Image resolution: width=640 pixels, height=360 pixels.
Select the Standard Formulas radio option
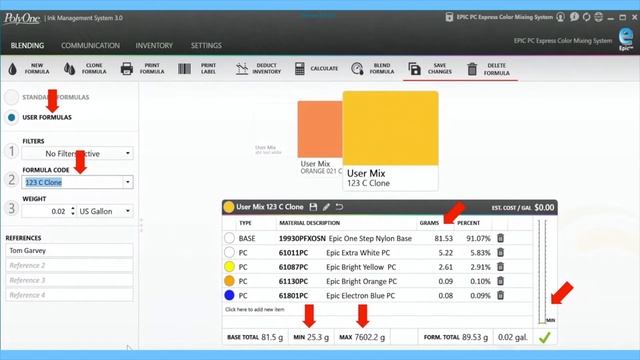(11, 97)
